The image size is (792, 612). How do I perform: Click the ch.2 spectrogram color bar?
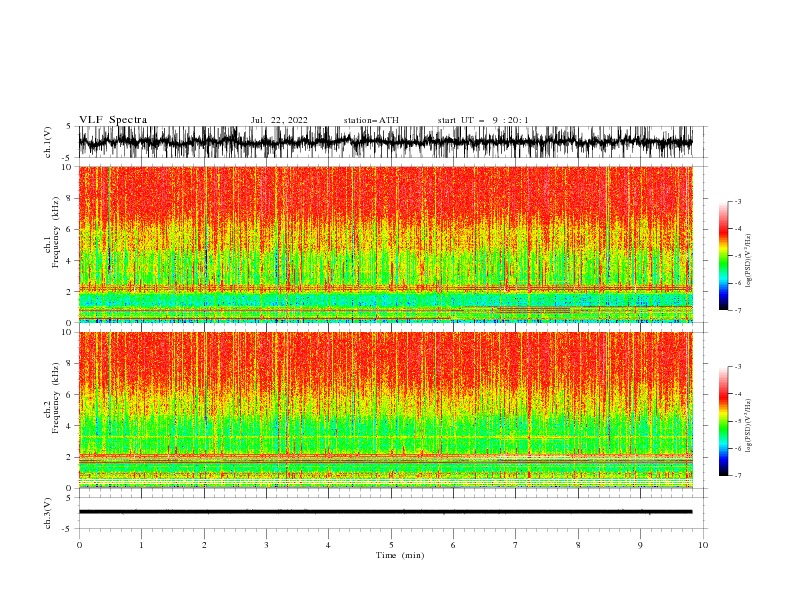click(x=724, y=421)
